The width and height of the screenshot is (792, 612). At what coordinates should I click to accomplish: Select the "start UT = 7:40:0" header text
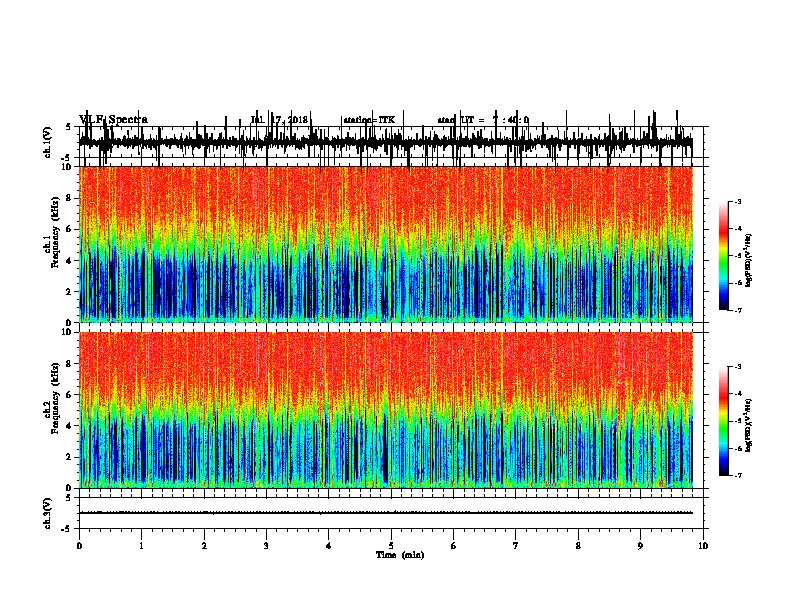483,120
